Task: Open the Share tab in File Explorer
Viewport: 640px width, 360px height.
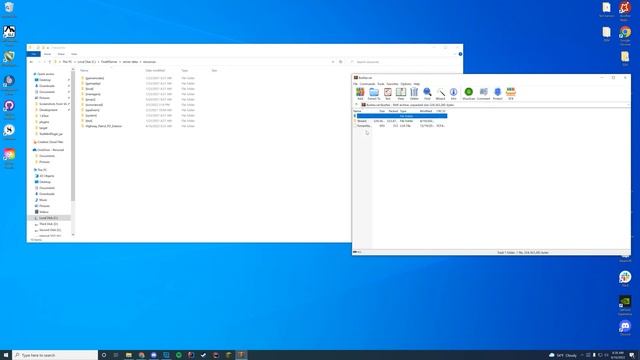Action: coord(61,54)
